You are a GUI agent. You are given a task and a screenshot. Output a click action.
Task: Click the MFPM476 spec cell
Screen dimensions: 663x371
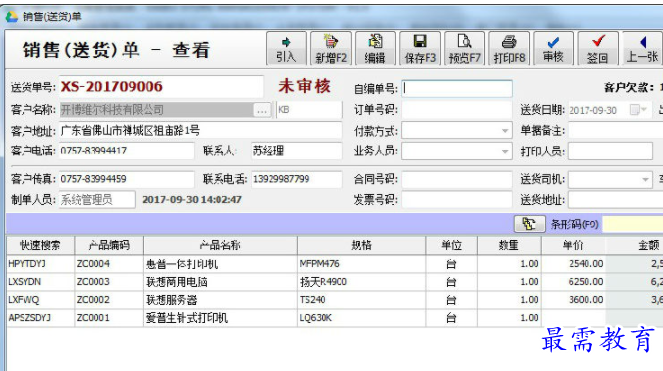[362, 264]
